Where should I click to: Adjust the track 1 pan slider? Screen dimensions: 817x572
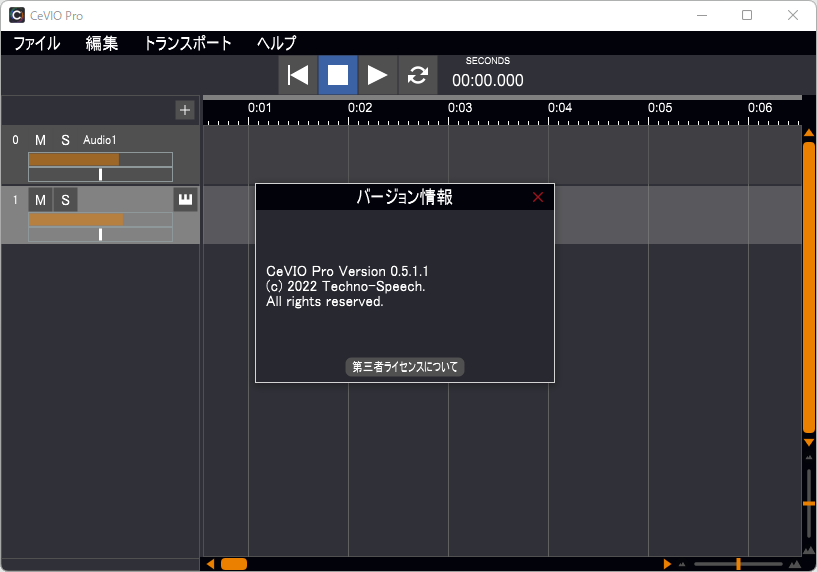[x=100, y=234]
